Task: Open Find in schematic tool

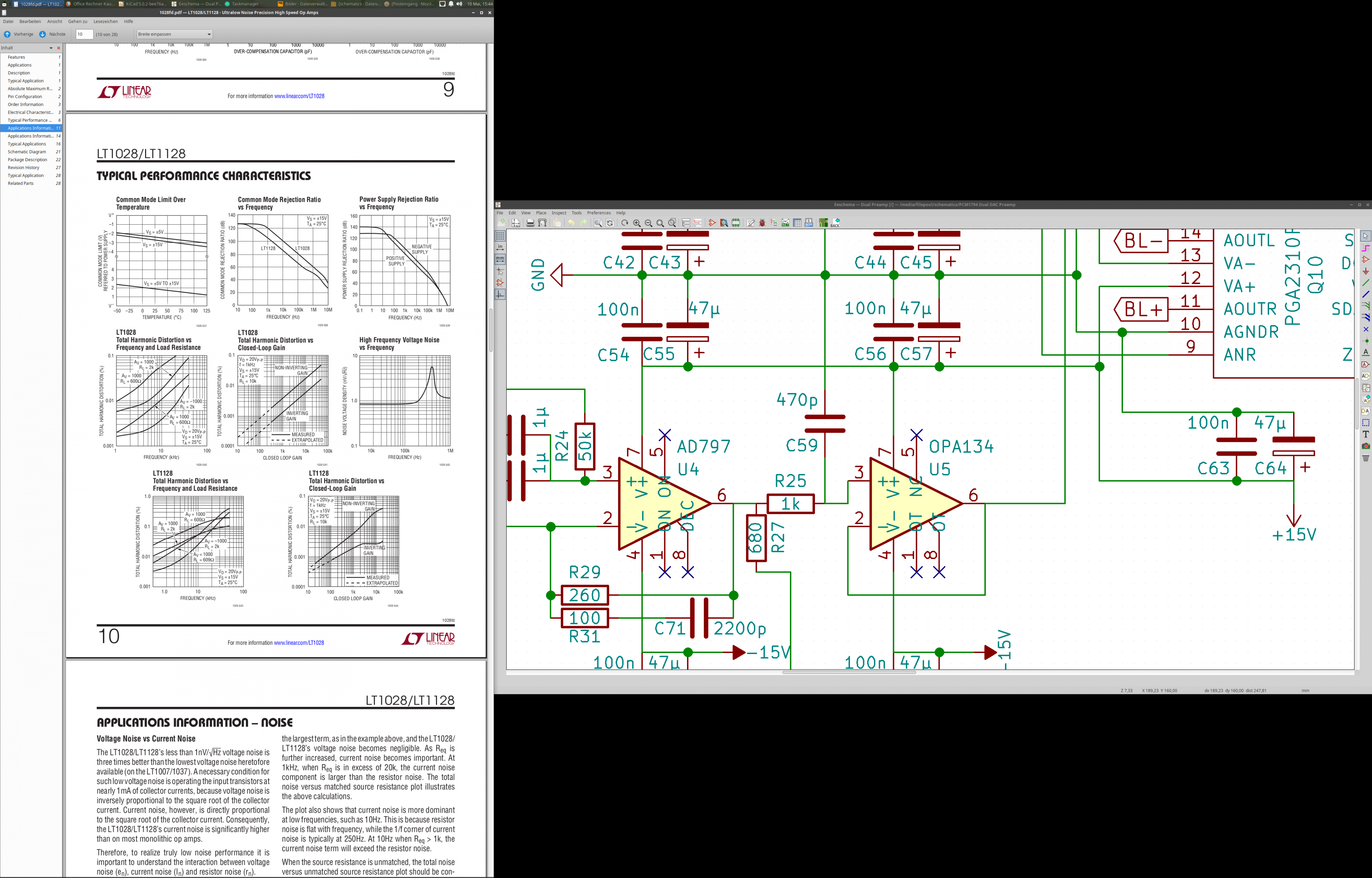Action: pos(598,223)
